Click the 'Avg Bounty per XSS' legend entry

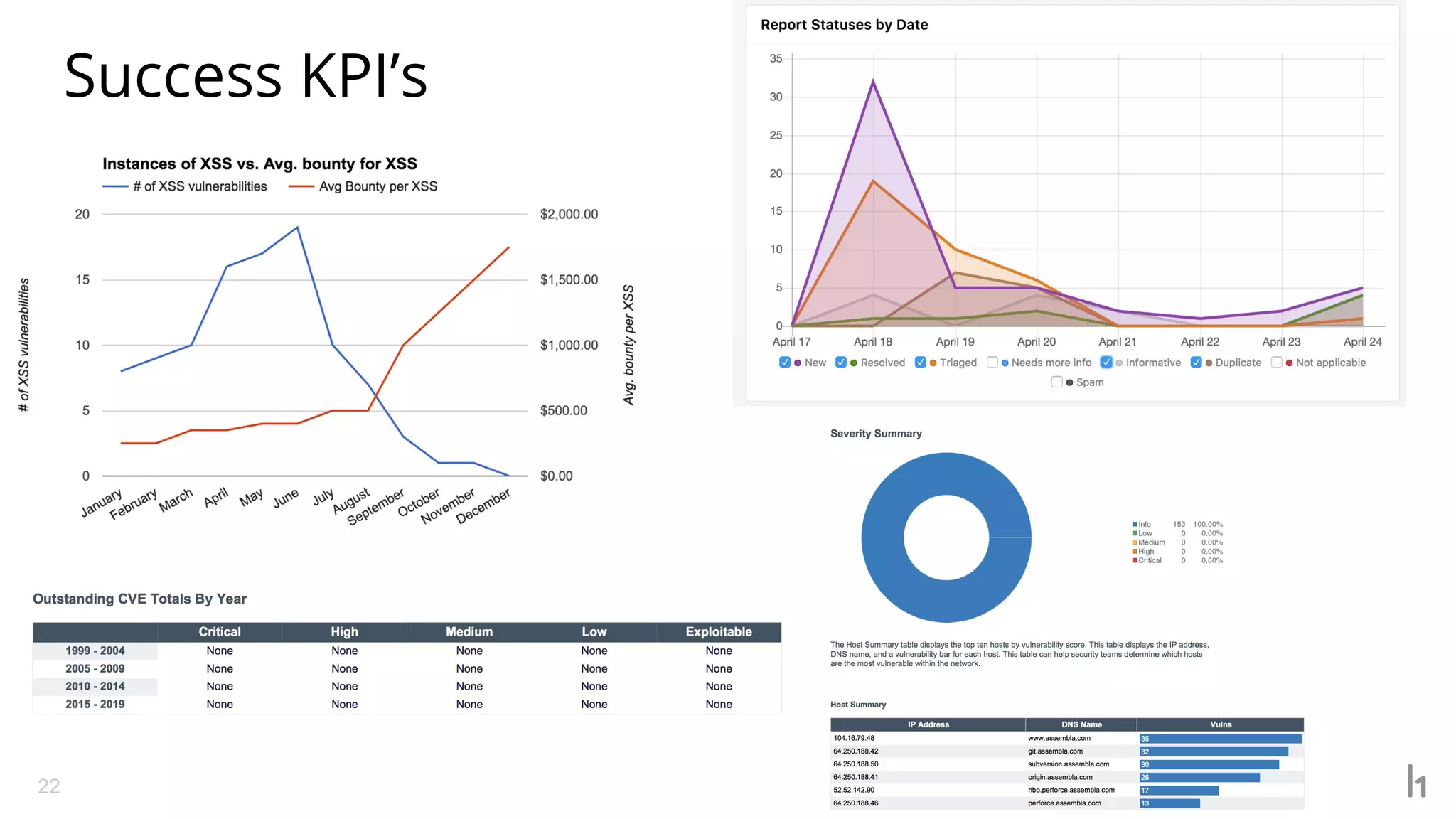[x=363, y=186]
